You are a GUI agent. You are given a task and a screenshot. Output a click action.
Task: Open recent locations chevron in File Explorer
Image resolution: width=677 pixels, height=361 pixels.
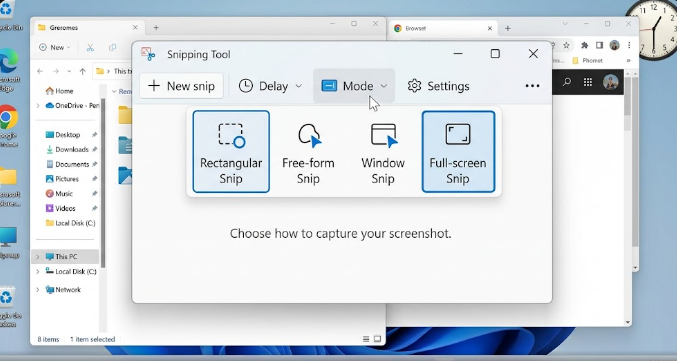coord(69,71)
